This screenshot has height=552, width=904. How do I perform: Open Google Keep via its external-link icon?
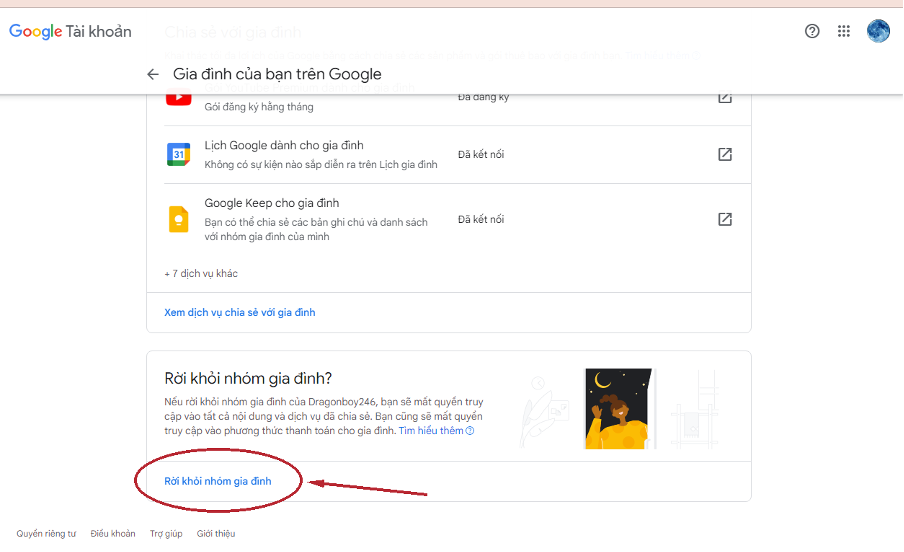725,219
